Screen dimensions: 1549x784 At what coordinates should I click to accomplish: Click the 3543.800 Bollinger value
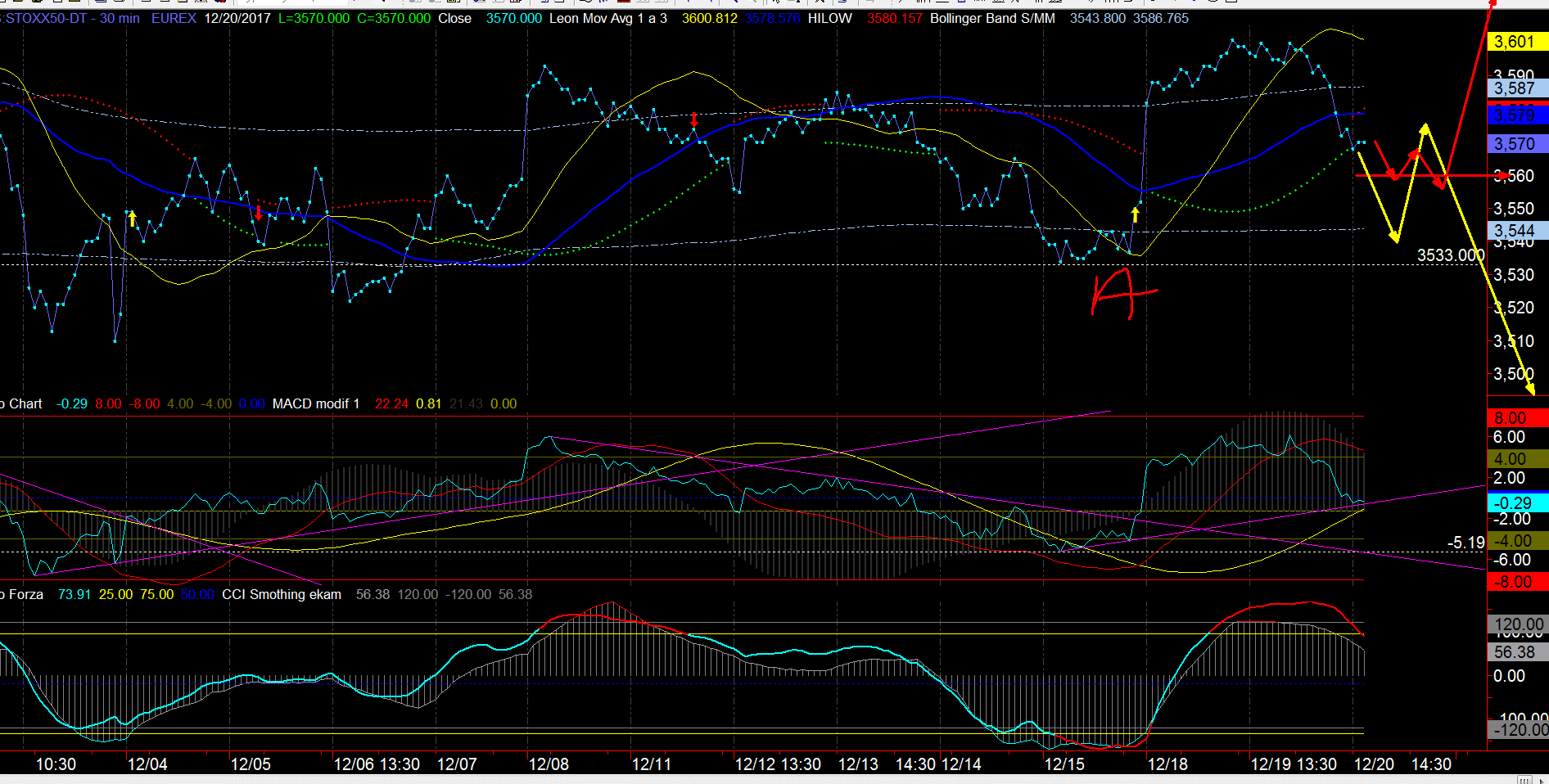(x=1098, y=18)
